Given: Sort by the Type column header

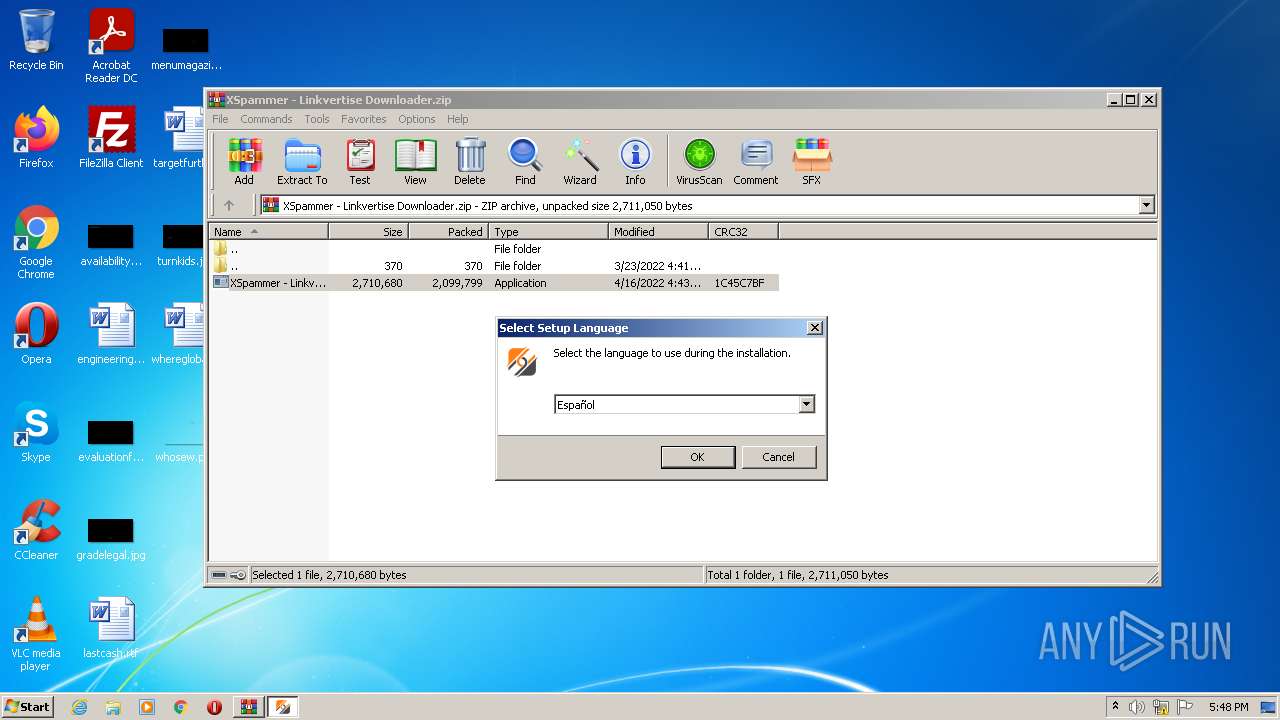Looking at the screenshot, I should tap(548, 231).
